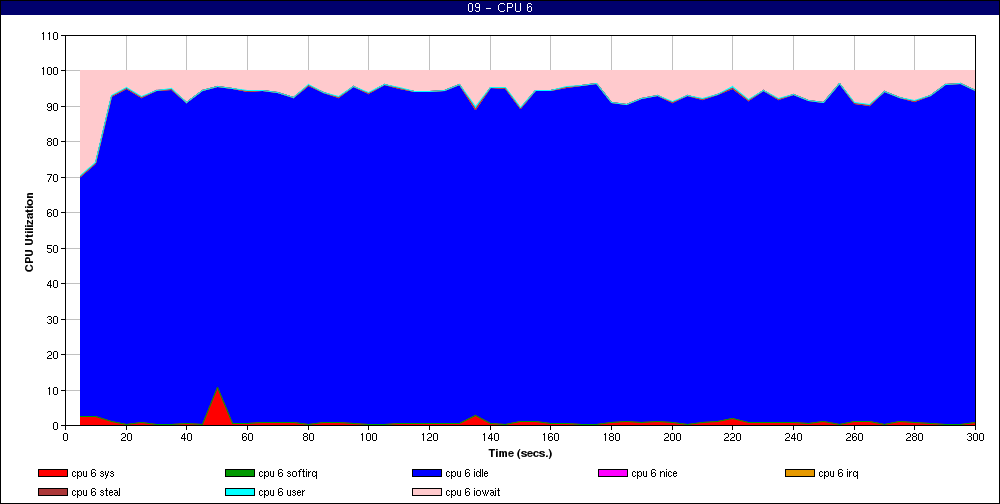Click the green cpu 6 softirq legend swatch
Image resolution: width=1000 pixels, height=504 pixels.
pos(239,473)
